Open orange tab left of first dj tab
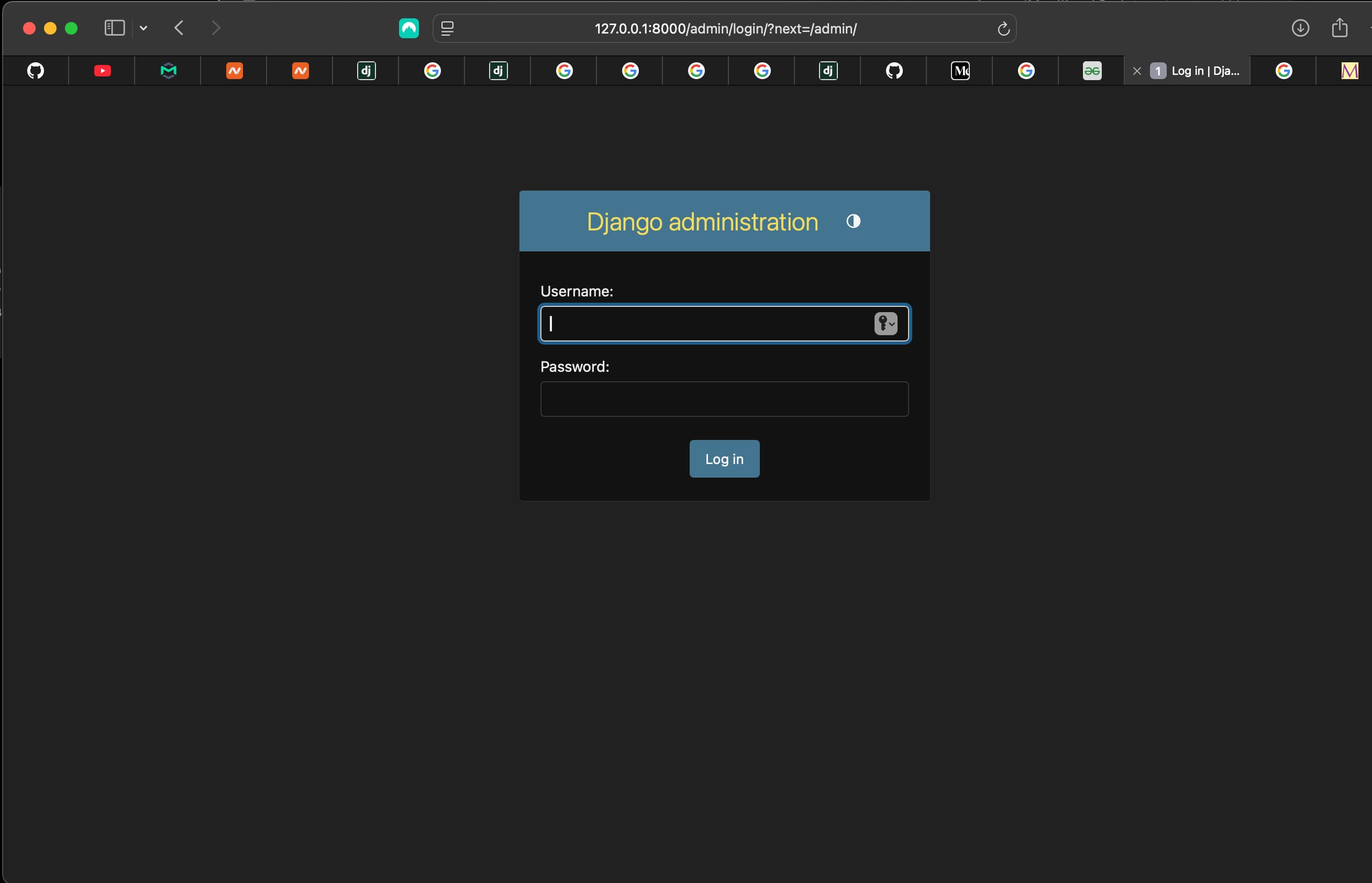1372x883 pixels. point(301,71)
